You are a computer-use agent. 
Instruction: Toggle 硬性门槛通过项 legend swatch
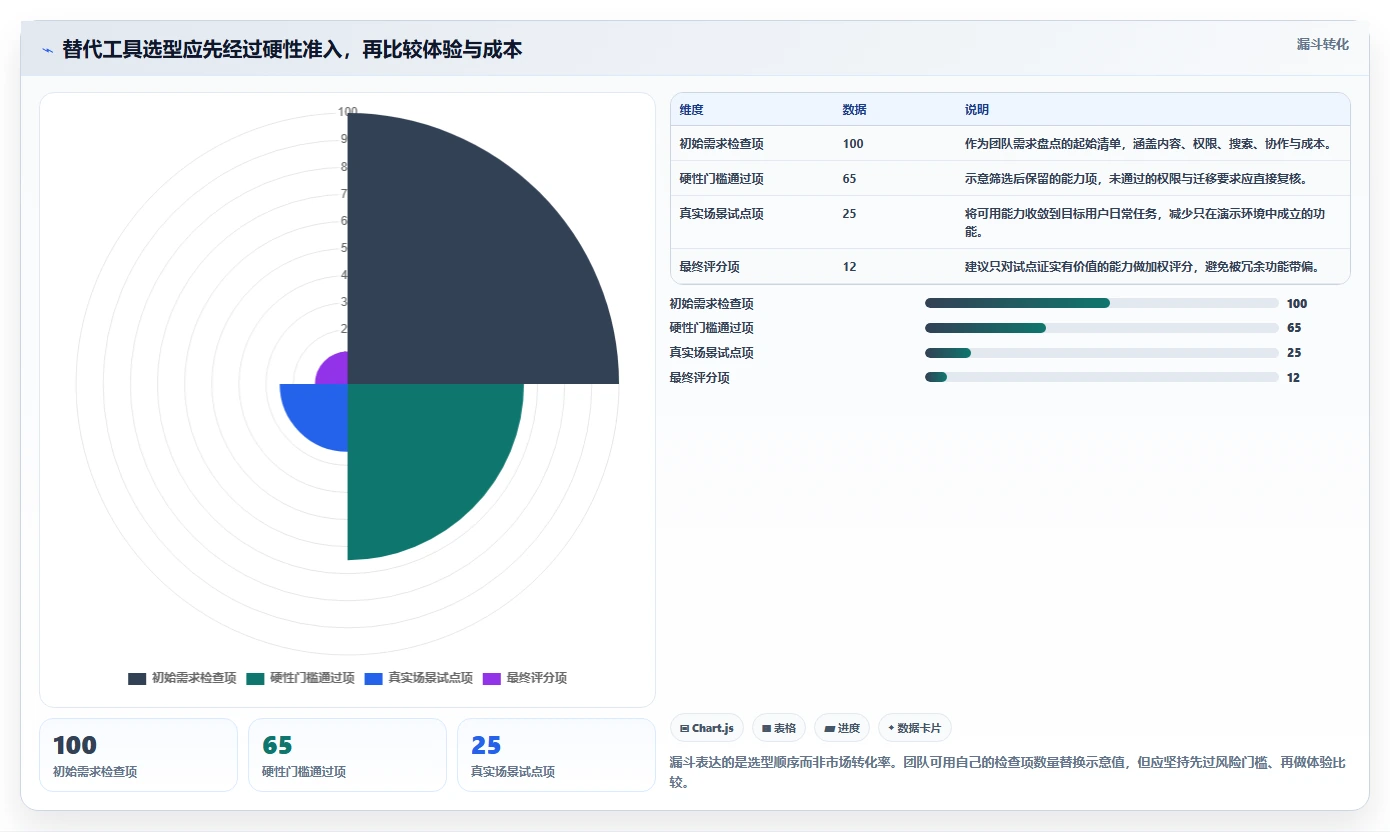[x=255, y=678]
